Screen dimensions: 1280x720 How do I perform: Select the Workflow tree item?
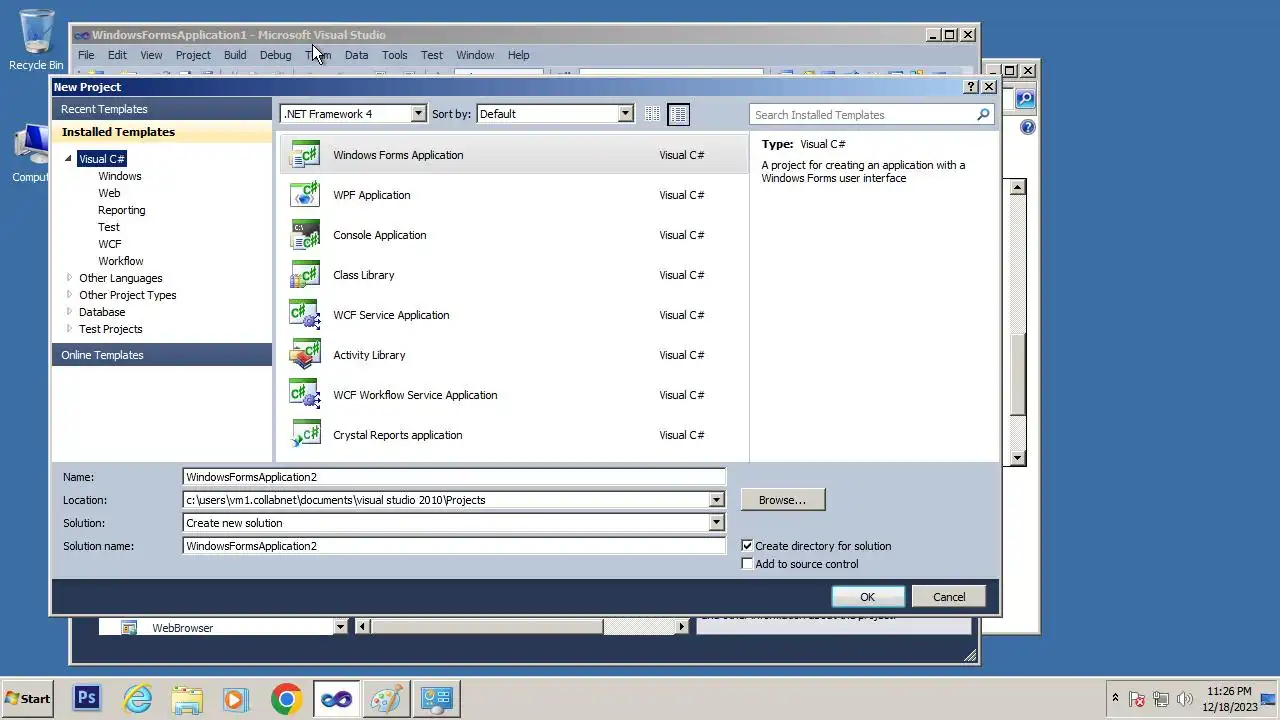click(121, 261)
